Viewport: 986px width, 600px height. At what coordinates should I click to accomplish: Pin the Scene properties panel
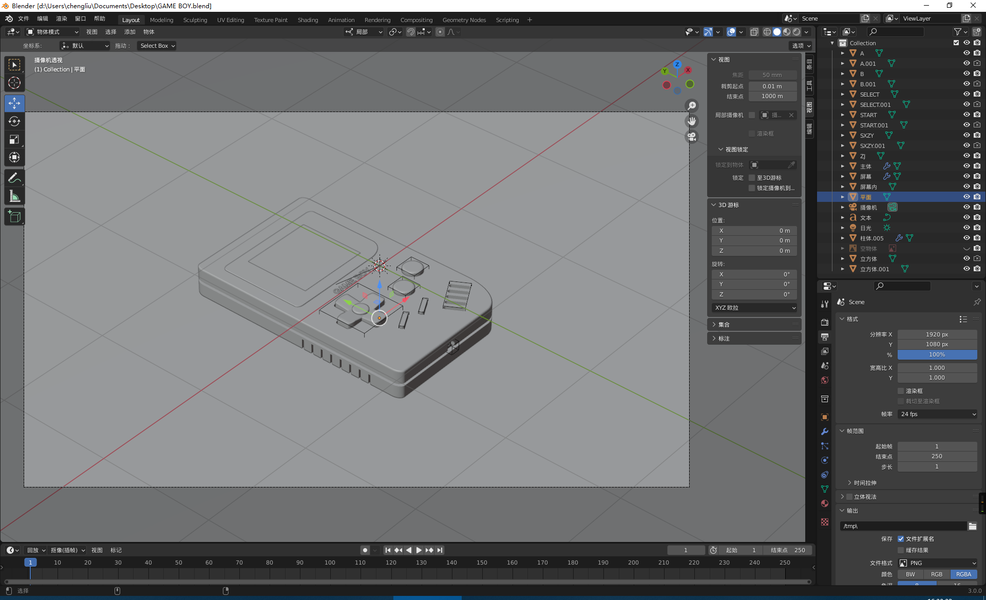tap(977, 303)
